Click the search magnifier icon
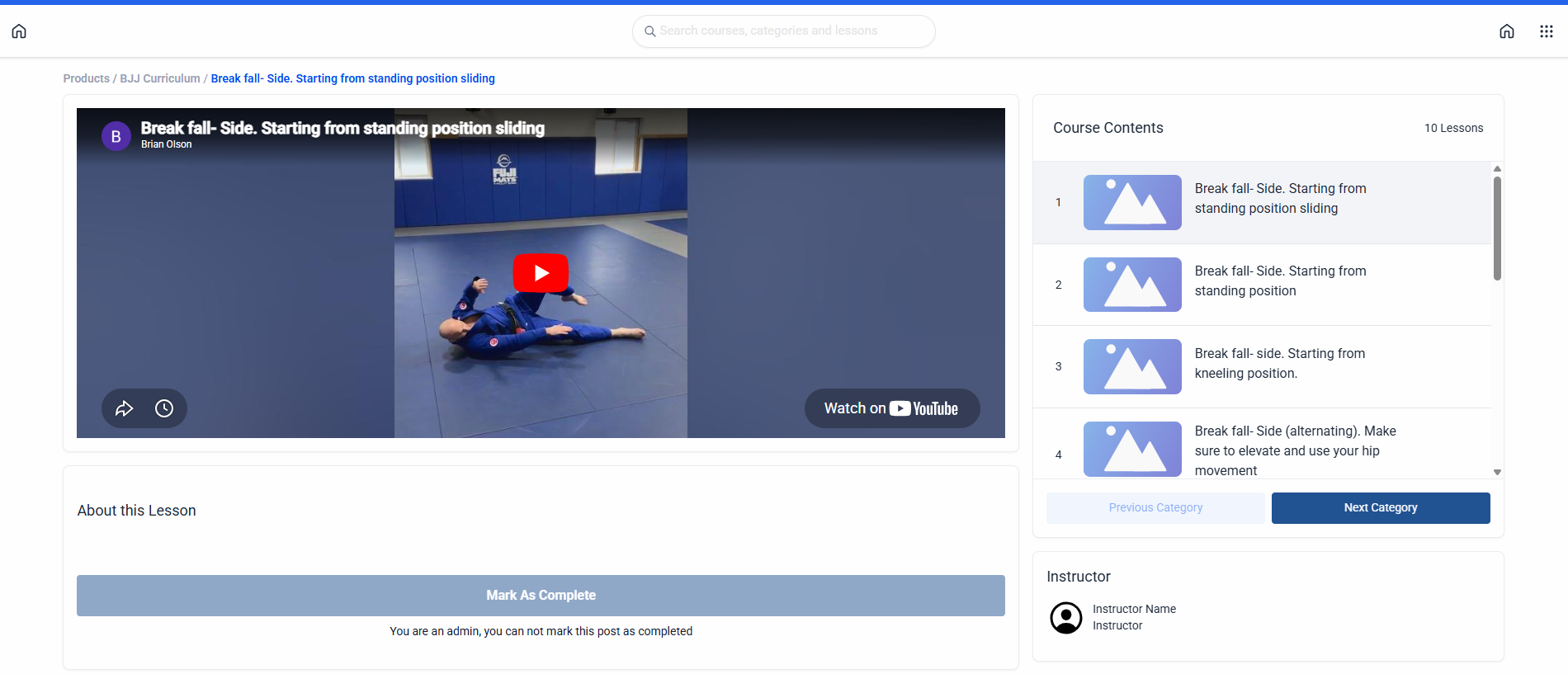This screenshot has height=674, width=1568. coord(650,31)
